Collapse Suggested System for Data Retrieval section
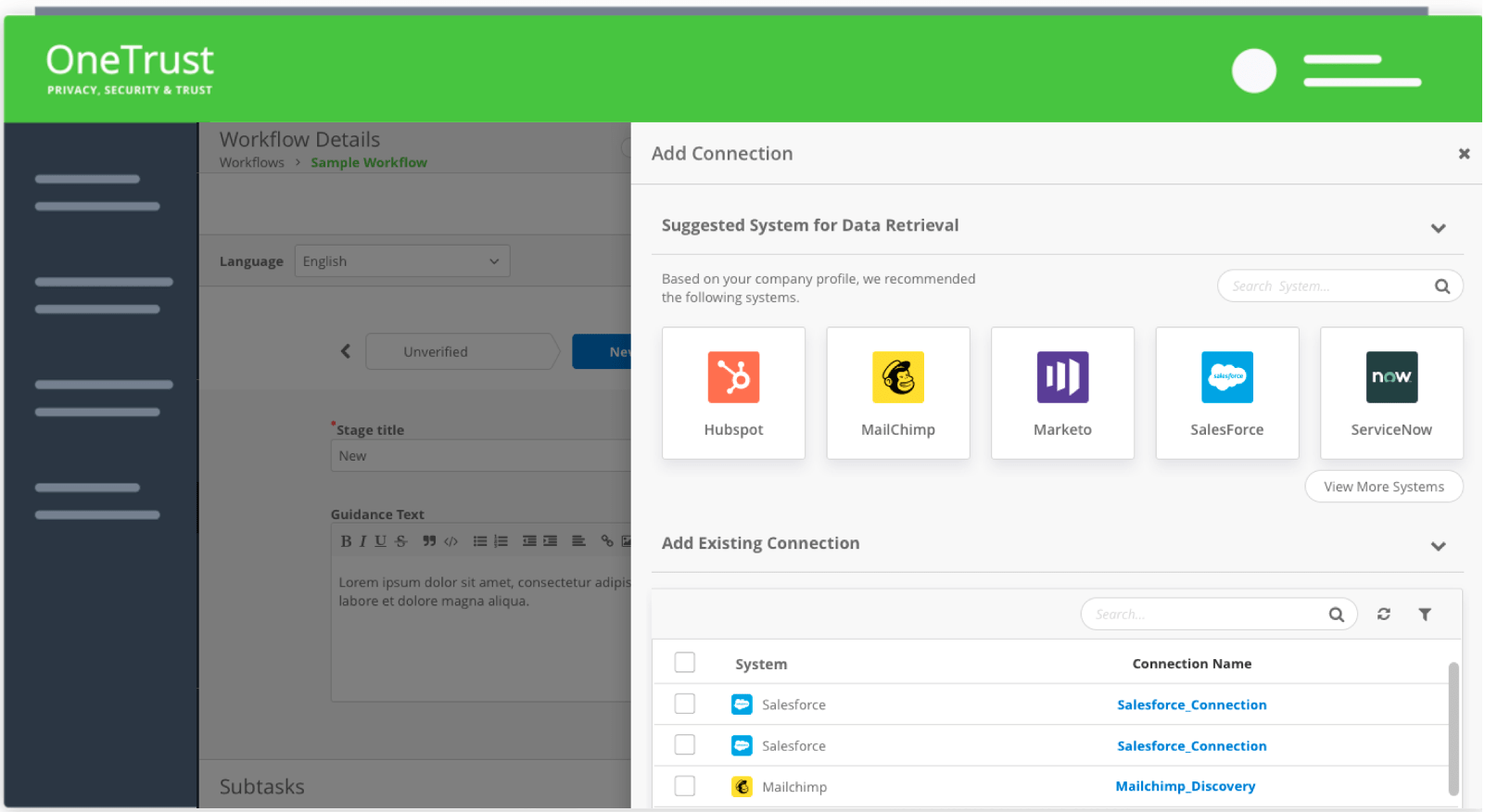The image size is (1485, 812). [x=1439, y=228]
